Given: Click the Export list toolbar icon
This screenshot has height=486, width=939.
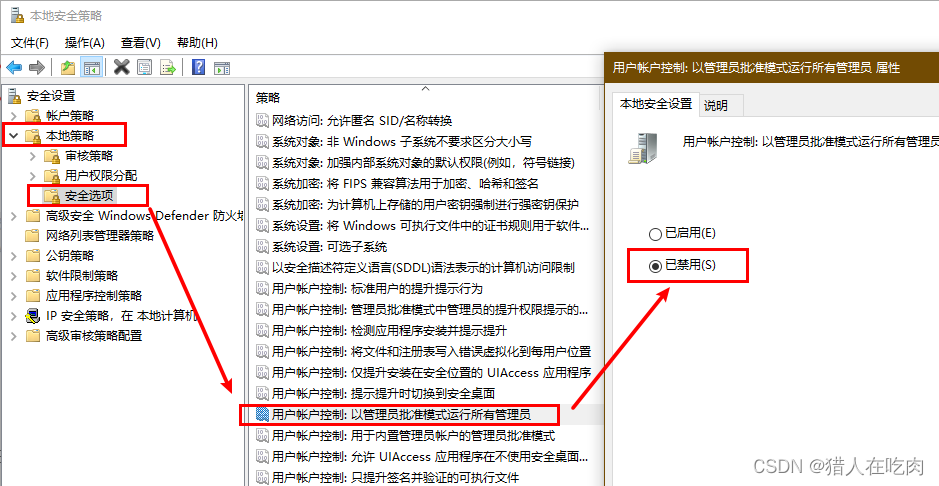Looking at the screenshot, I should [167, 67].
